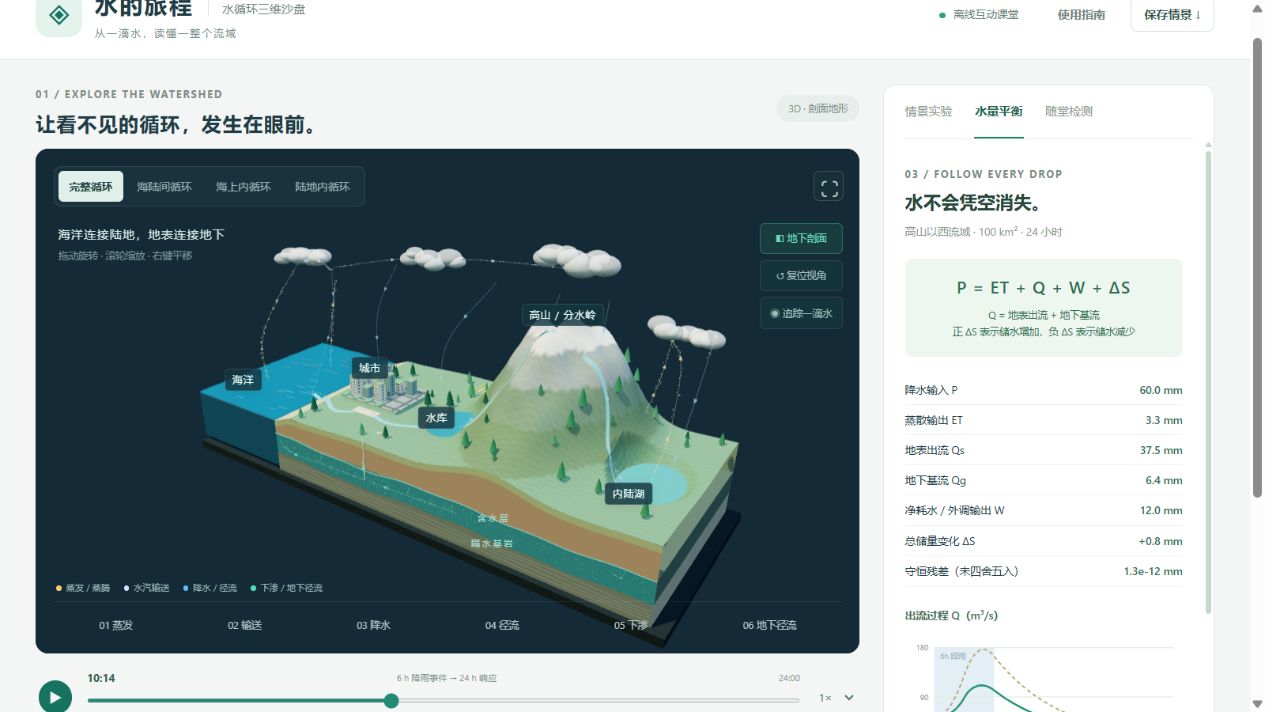Select the 内陆湖 label in the scene

[x=628, y=493]
